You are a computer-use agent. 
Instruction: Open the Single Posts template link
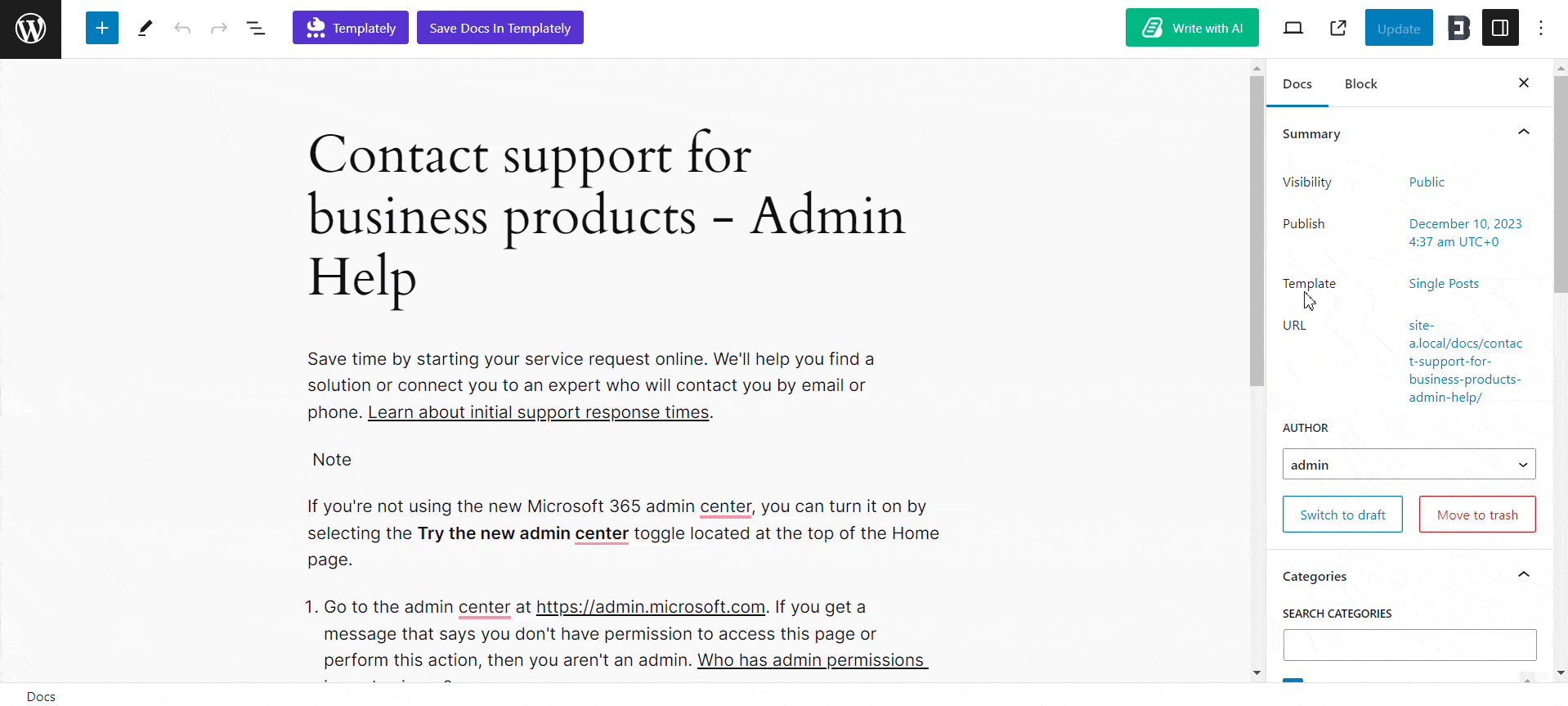[x=1443, y=283]
